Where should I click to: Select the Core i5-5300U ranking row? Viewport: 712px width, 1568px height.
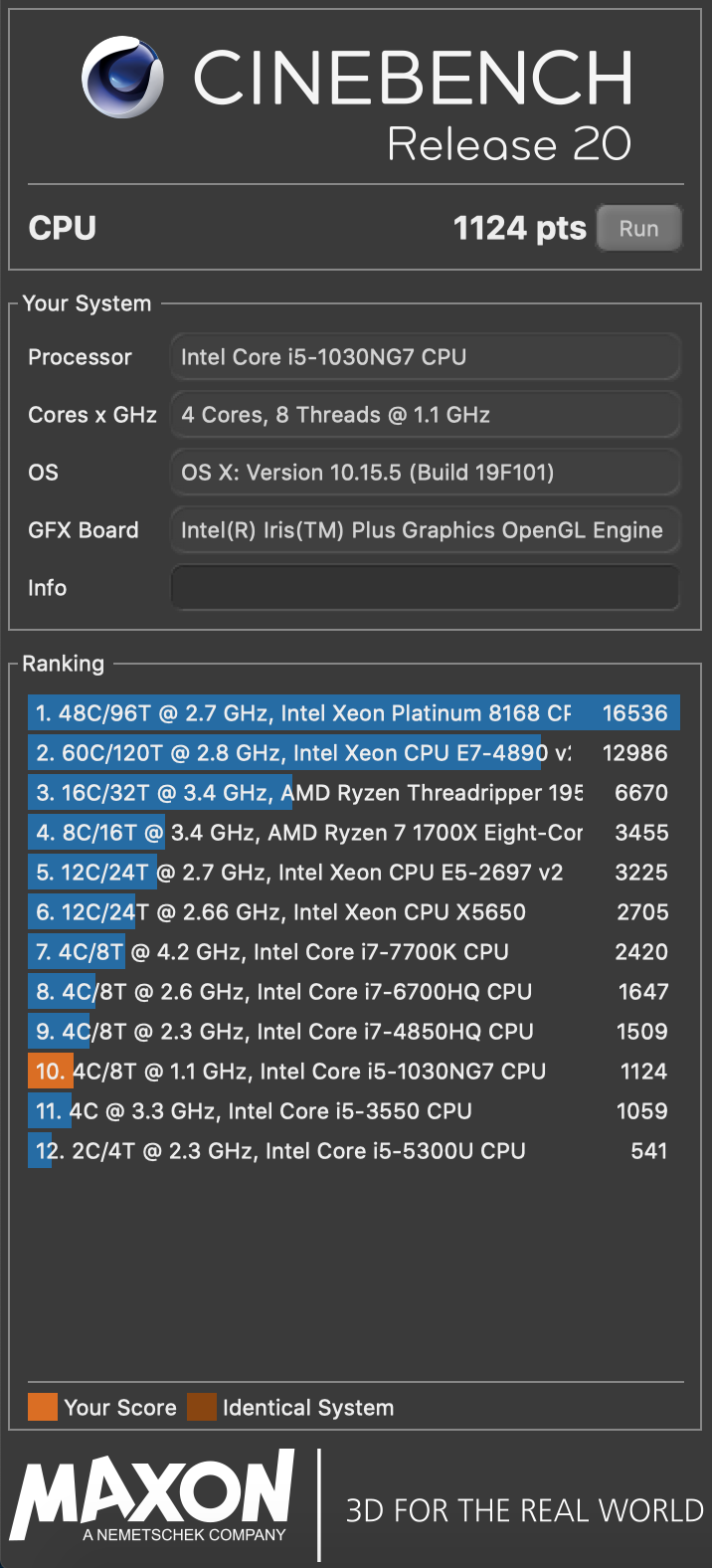354,1151
